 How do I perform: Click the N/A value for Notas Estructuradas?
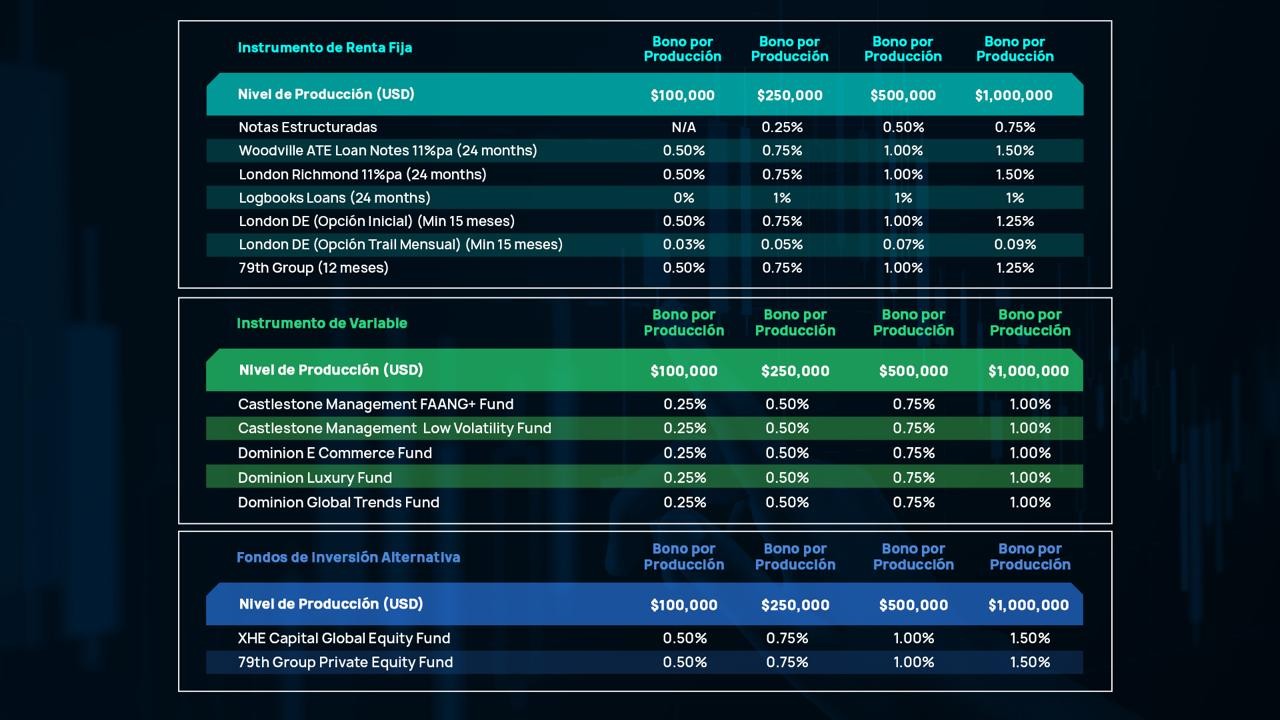point(683,127)
